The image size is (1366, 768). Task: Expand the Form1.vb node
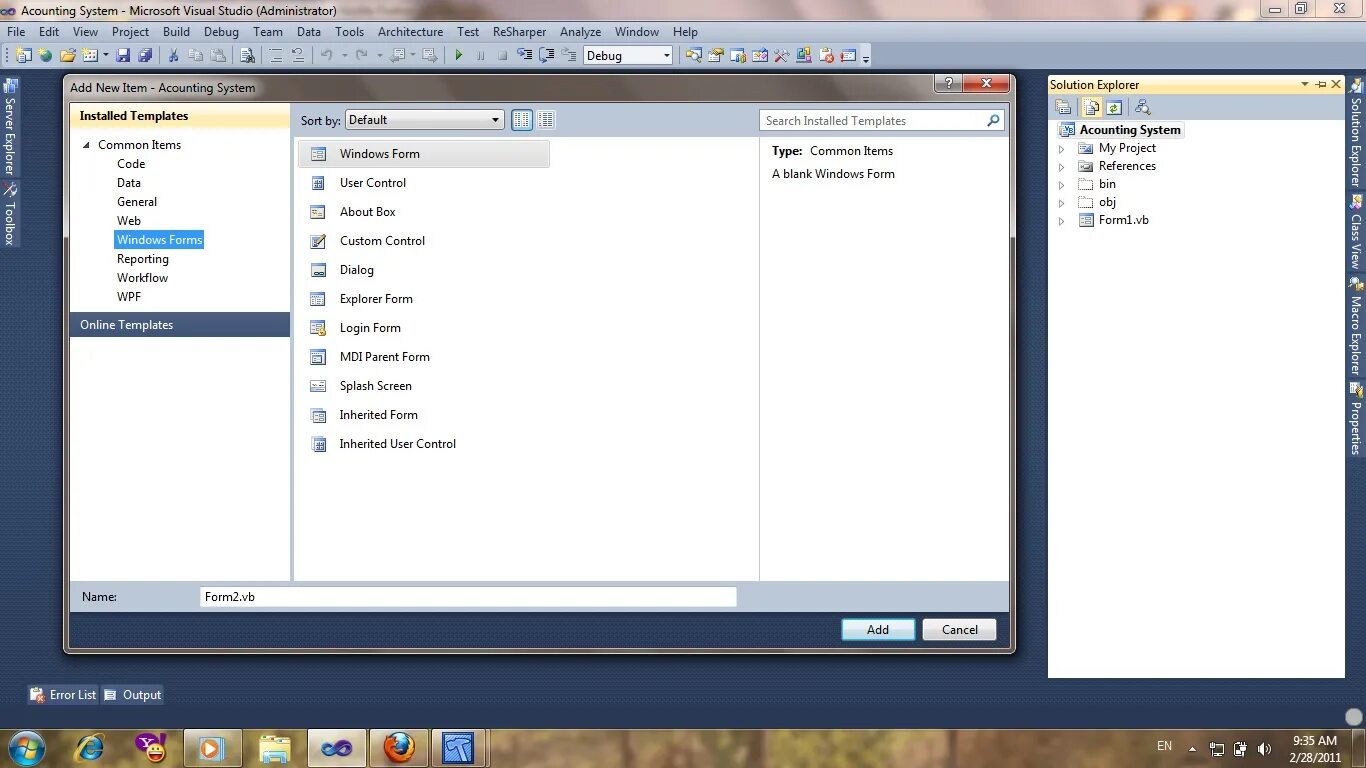click(x=1062, y=220)
